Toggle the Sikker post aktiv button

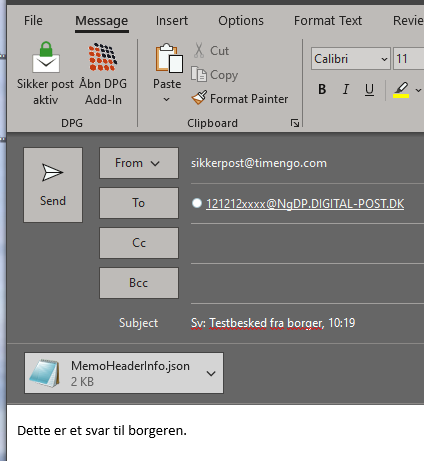(45, 73)
